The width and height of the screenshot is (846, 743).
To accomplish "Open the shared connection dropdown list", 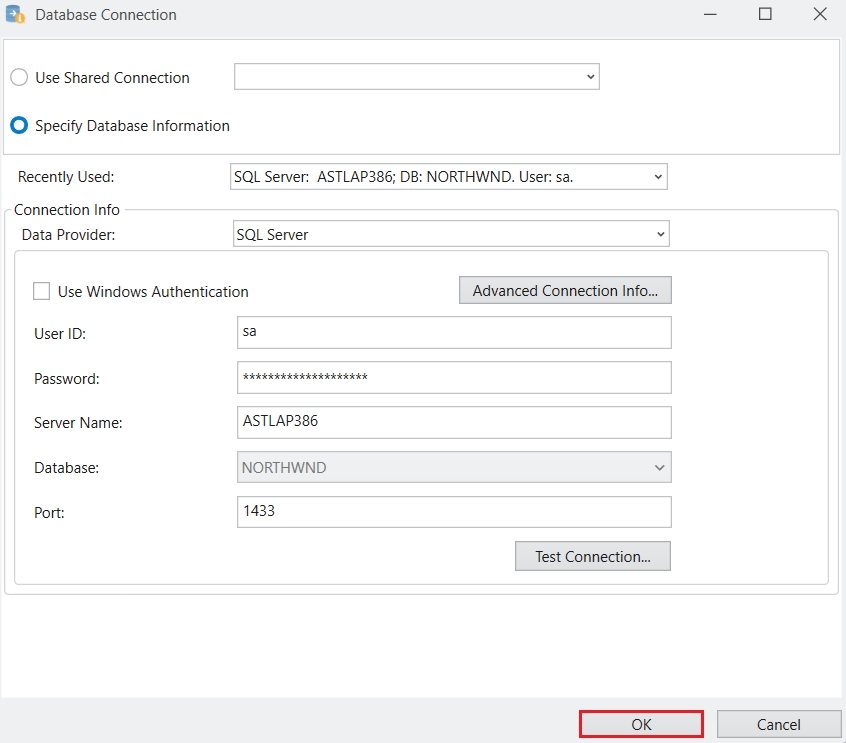I will tap(416, 77).
